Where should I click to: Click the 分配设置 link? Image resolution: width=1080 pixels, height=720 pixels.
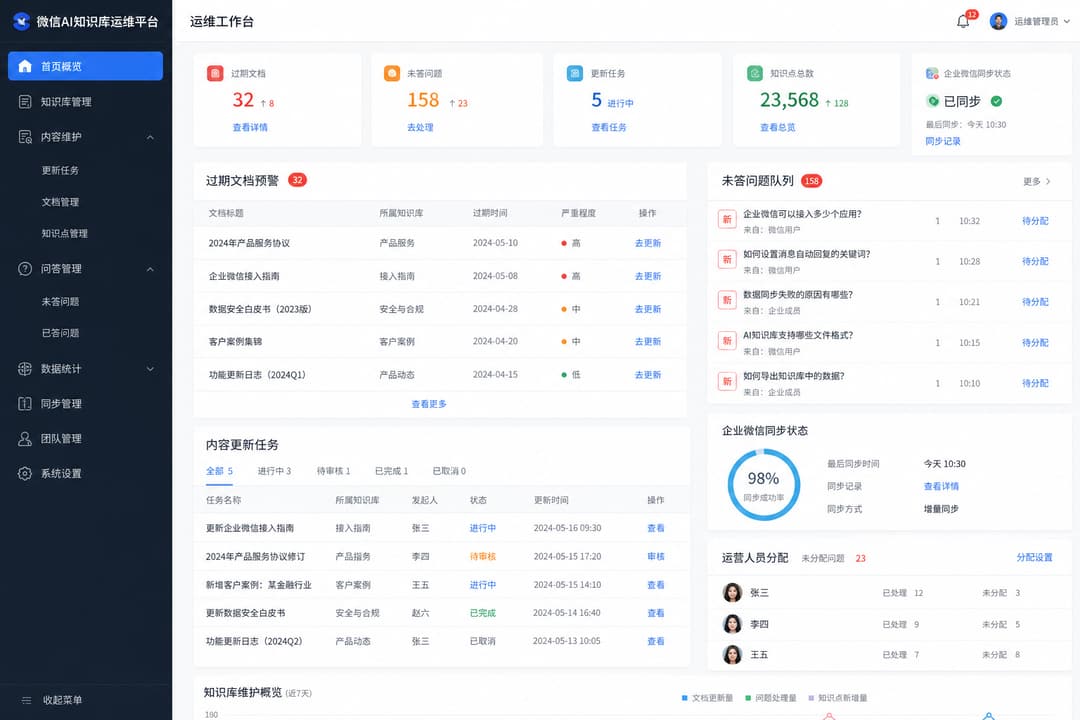click(1035, 557)
